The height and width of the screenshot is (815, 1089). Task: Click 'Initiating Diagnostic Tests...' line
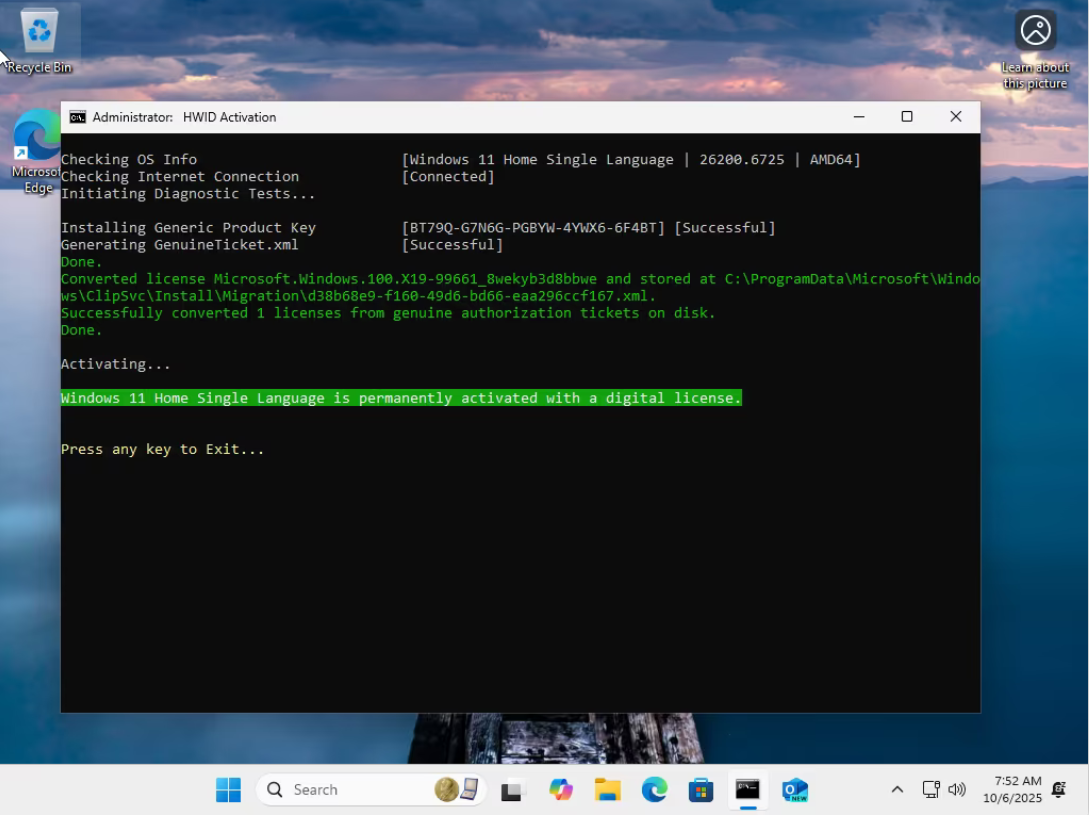click(x=188, y=194)
